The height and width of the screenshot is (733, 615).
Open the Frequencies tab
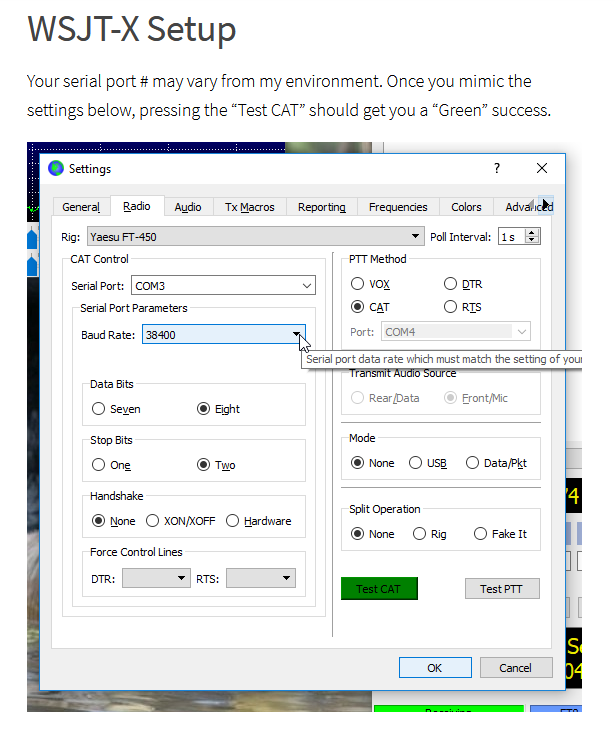click(x=398, y=207)
